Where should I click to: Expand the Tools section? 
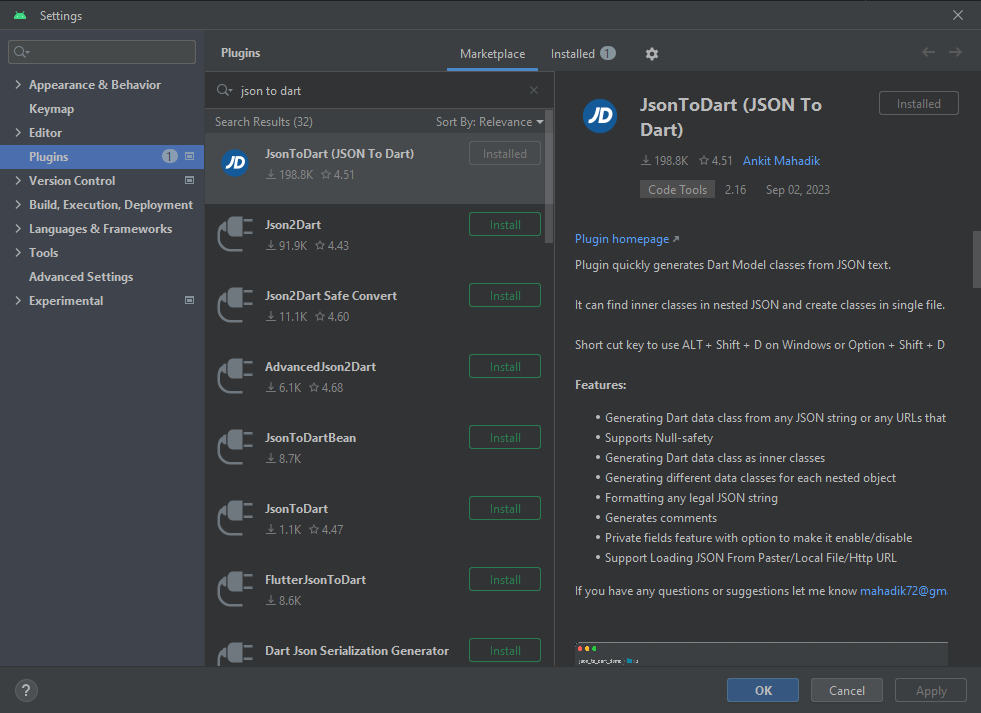point(18,253)
